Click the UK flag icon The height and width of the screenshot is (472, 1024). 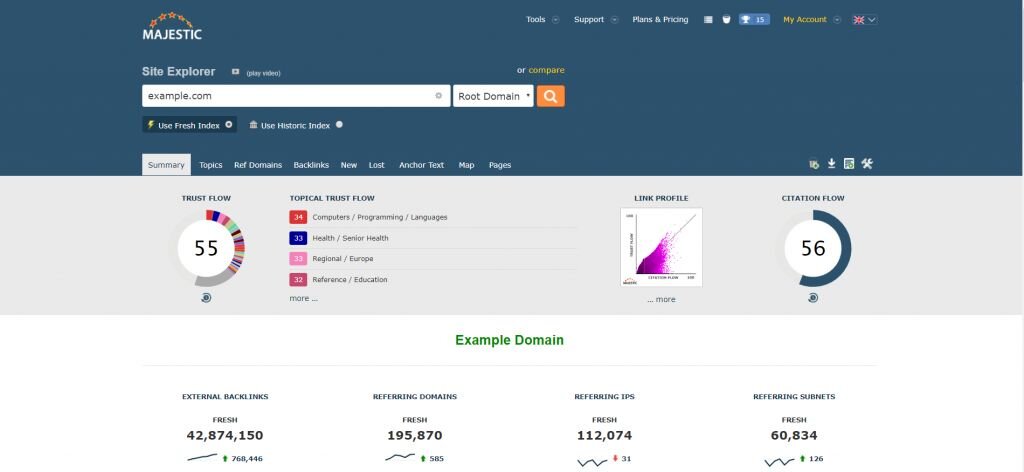click(x=858, y=20)
